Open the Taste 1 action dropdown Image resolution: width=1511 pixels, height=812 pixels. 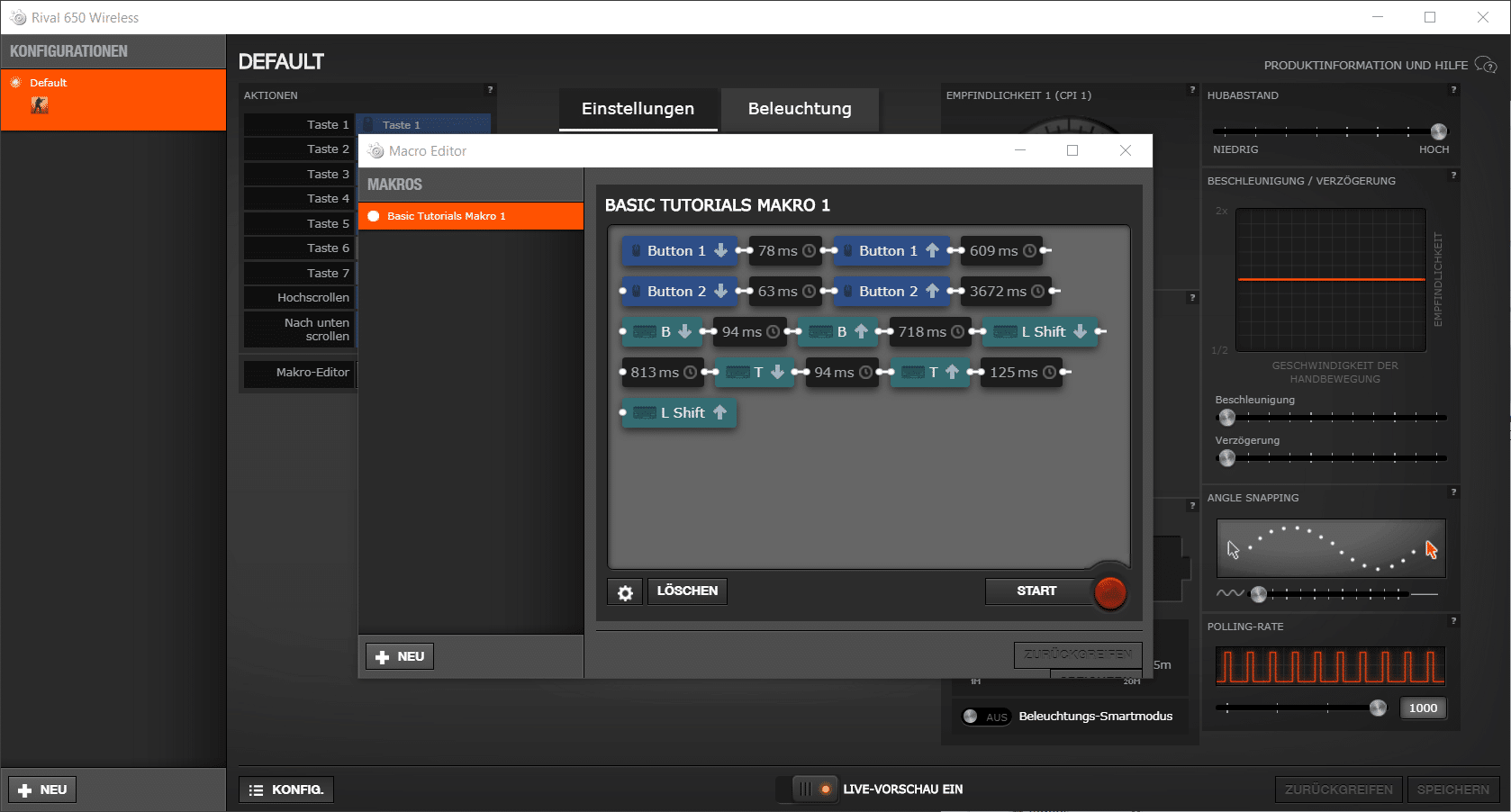coord(422,124)
